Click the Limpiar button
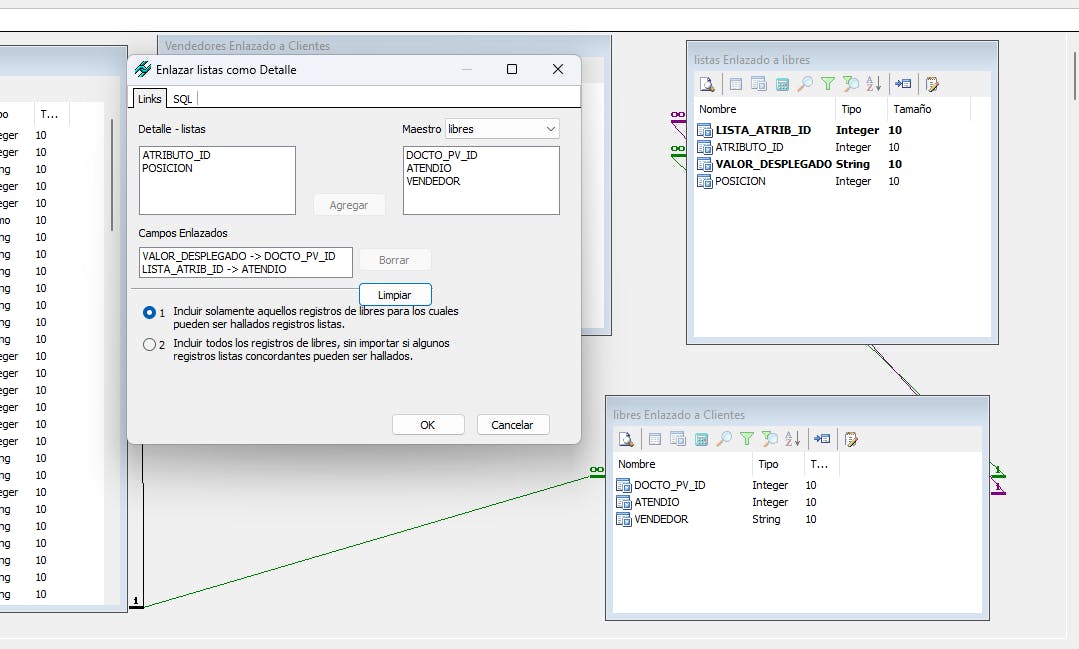This screenshot has width=1079, height=649. 395,295
